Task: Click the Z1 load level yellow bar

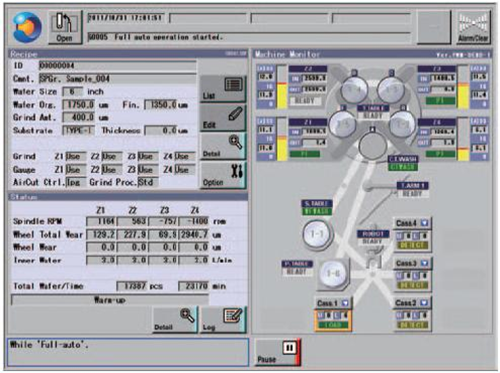Action: (282, 148)
